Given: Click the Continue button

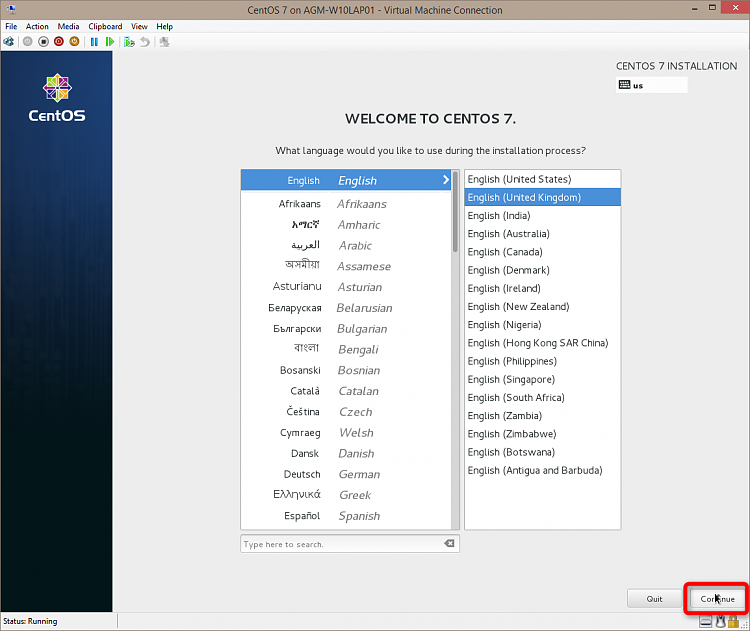Looking at the screenshot, I should (x=717, y=599).
